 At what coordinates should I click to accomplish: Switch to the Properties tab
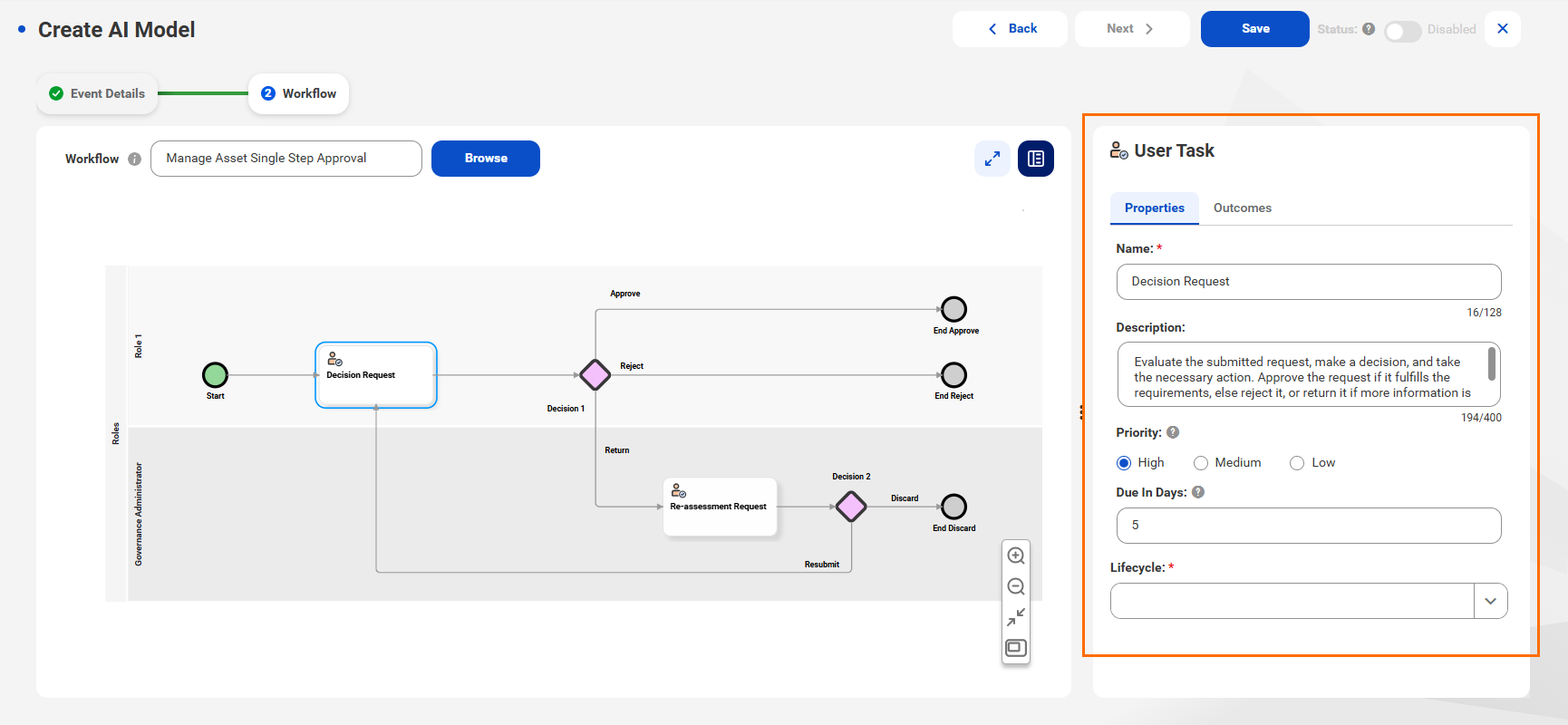point(1155,208)
